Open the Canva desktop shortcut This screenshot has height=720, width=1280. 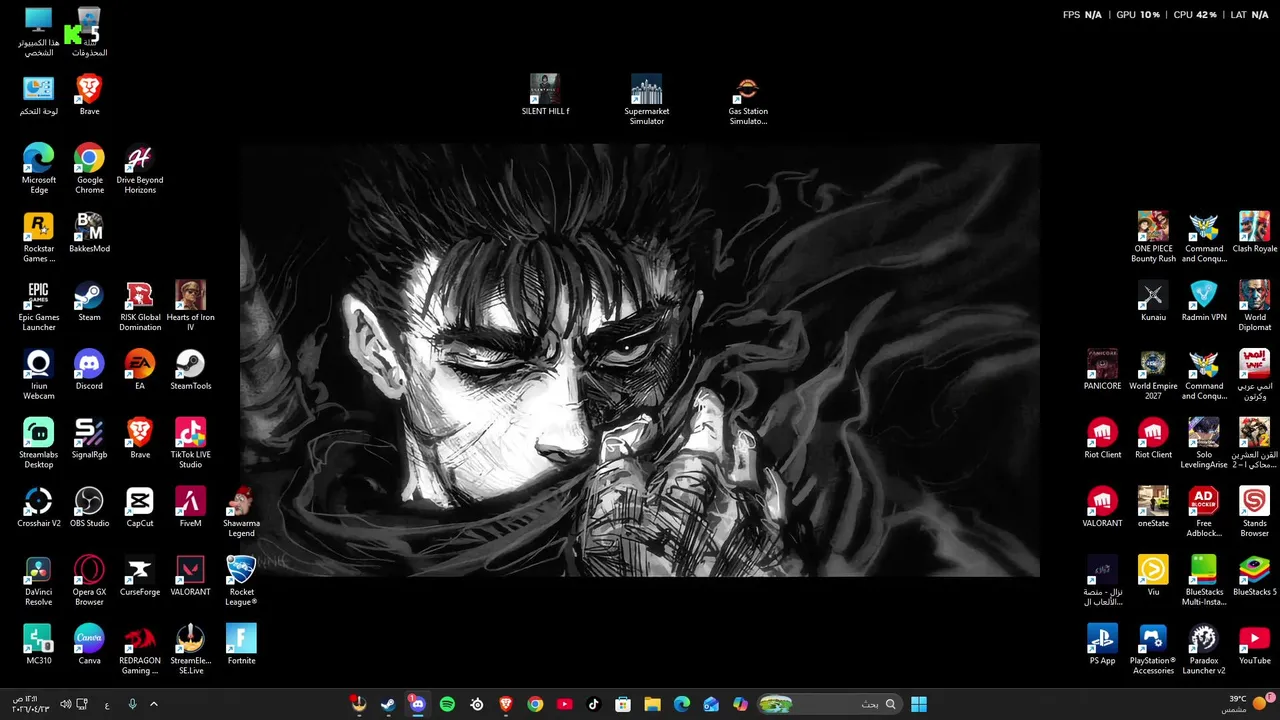point(89,644)
